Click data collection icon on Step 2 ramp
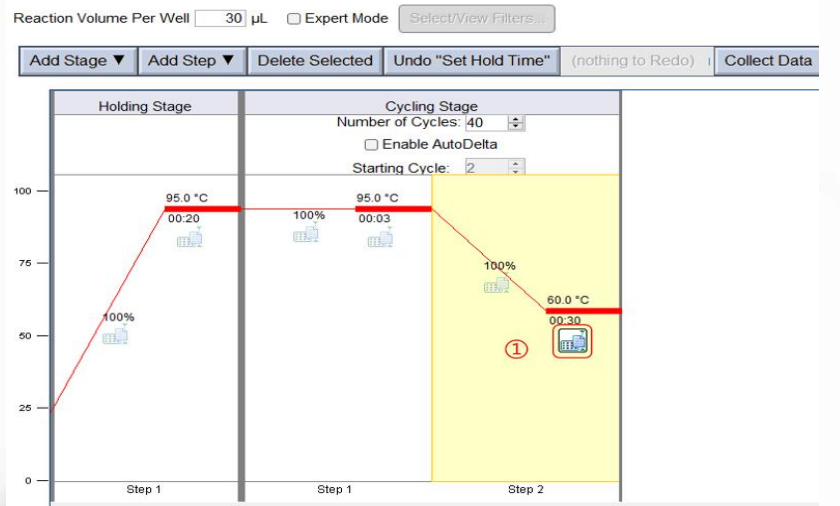Image resolution: width=840 pixels, height=506 pixels. coord(497,285)
